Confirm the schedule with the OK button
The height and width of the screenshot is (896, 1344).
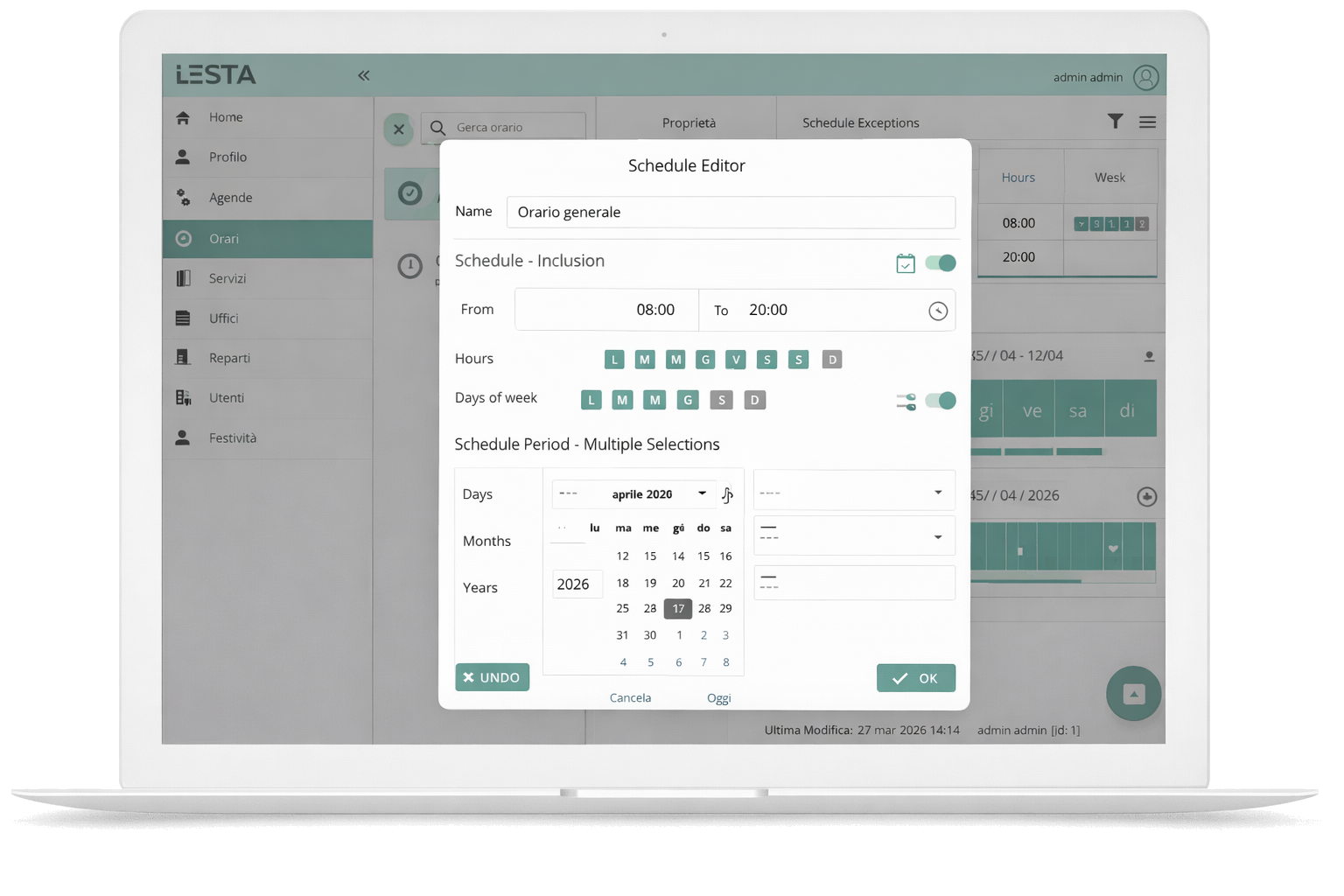pyautogui.click(x=915, y=677)
